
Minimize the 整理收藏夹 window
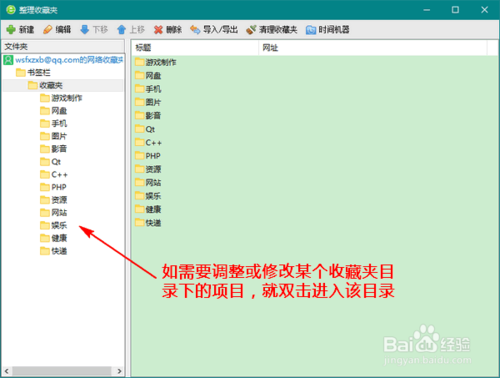tap(427, 10)
